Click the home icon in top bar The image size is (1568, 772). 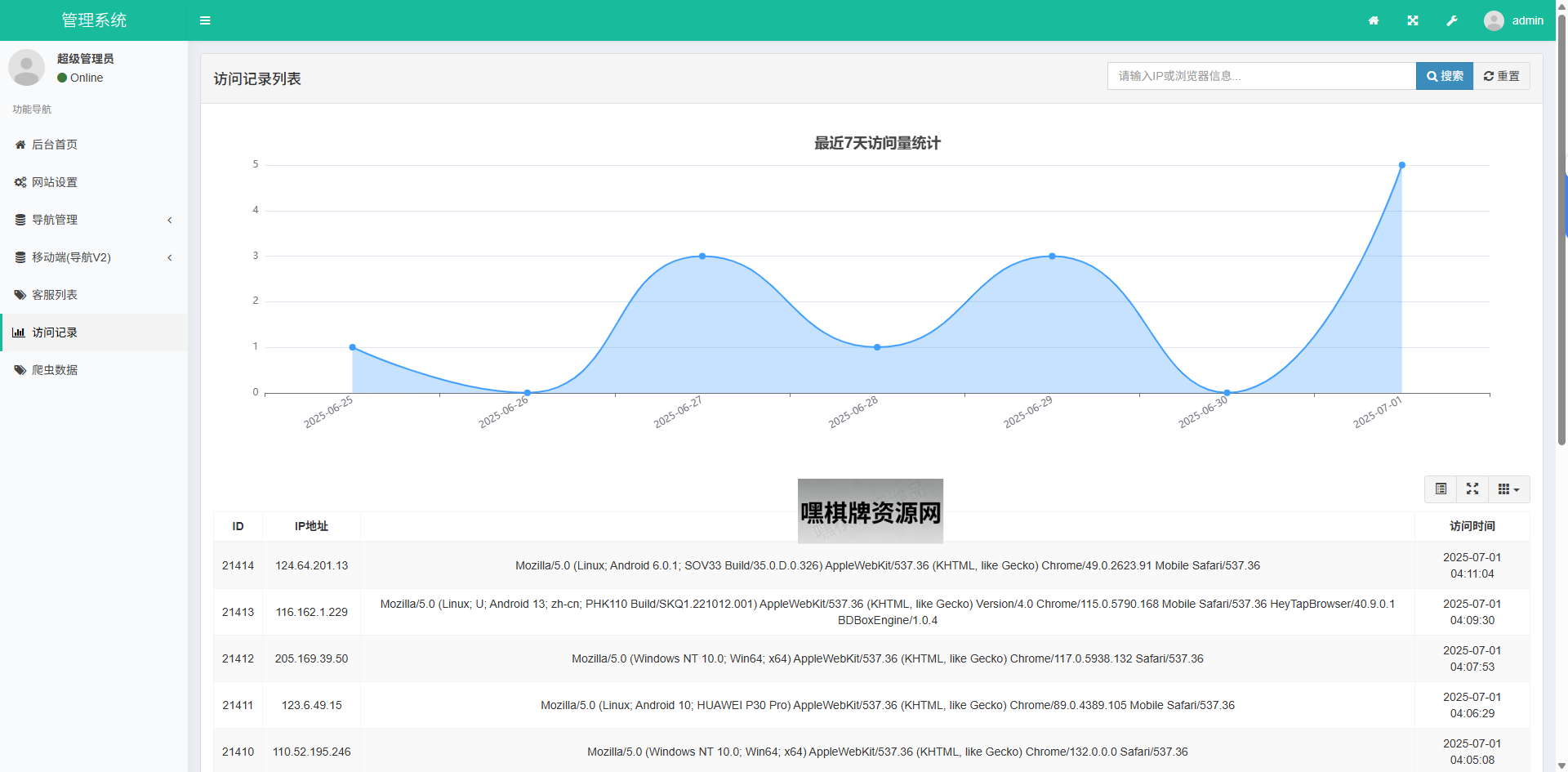tap(1374, 20)
